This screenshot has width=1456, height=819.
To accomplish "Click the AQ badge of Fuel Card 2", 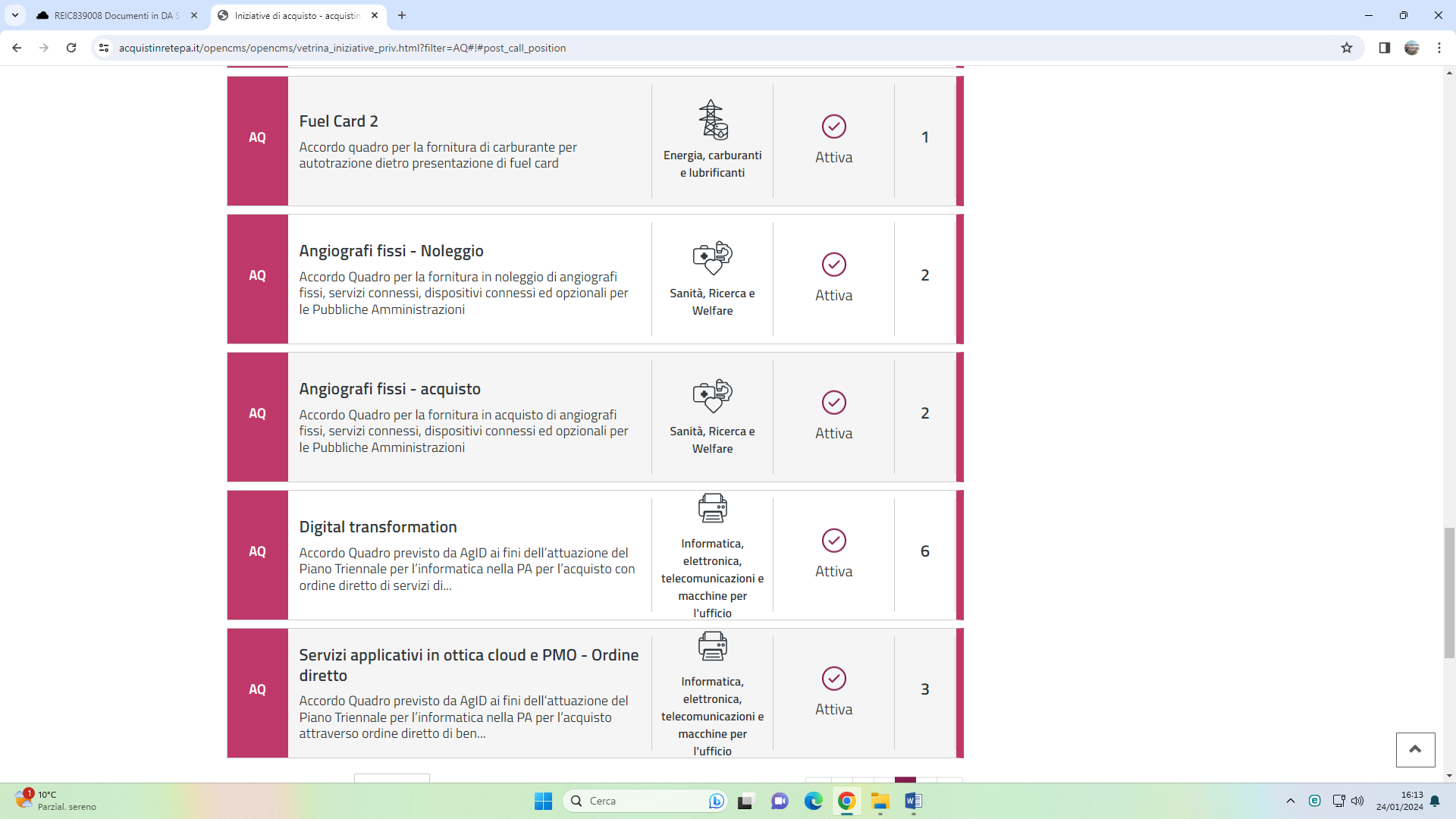I will [257, 138].
